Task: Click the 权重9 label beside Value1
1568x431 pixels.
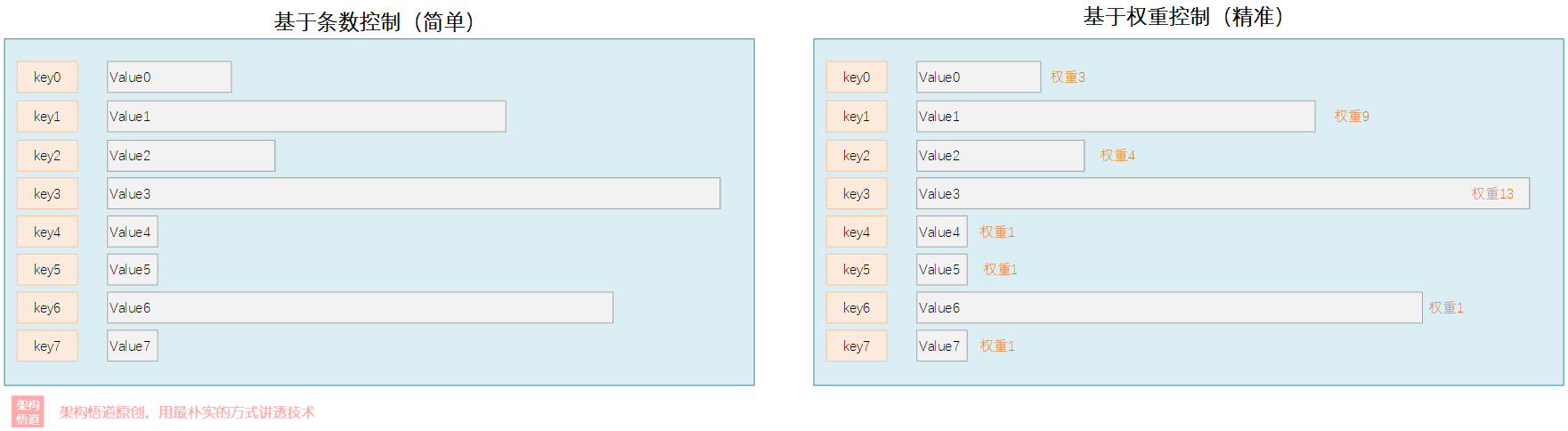Action: [x=1352, y=117]
